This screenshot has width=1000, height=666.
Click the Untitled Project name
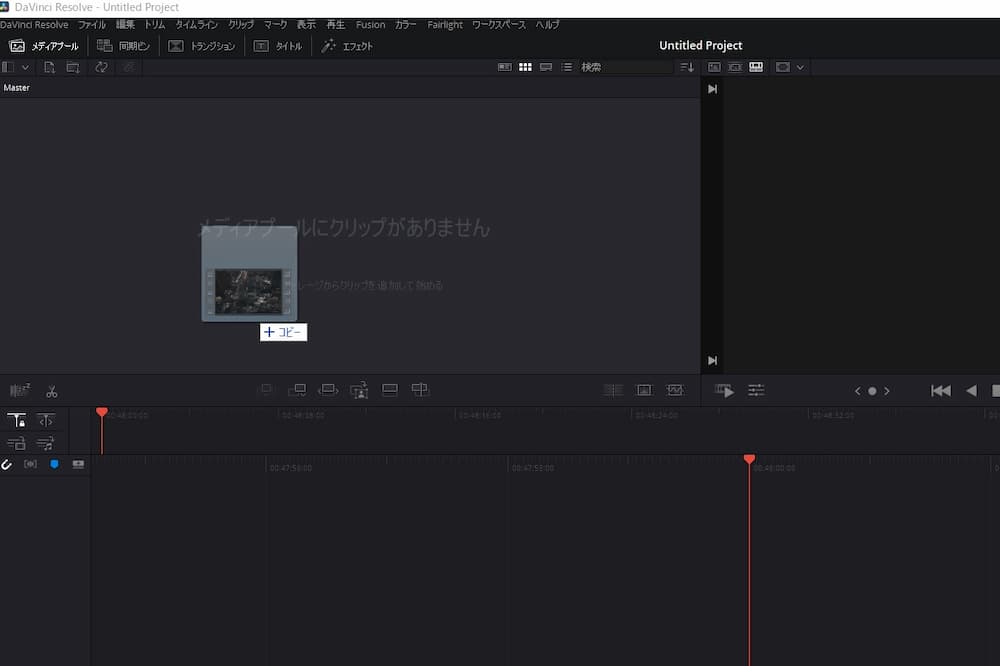[700, 45]
